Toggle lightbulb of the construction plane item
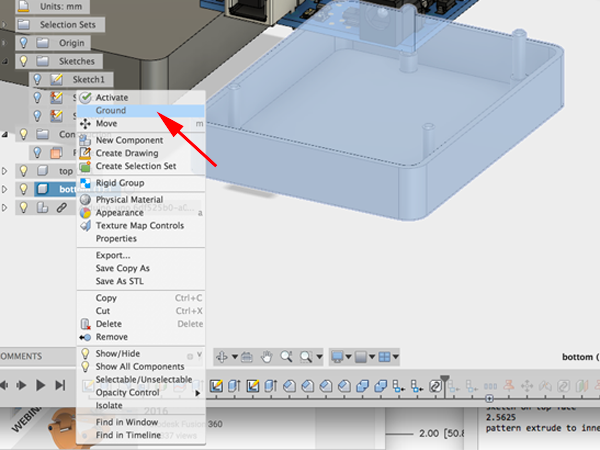The width and height of the screenshot is (600, 450). pos(37,152)
